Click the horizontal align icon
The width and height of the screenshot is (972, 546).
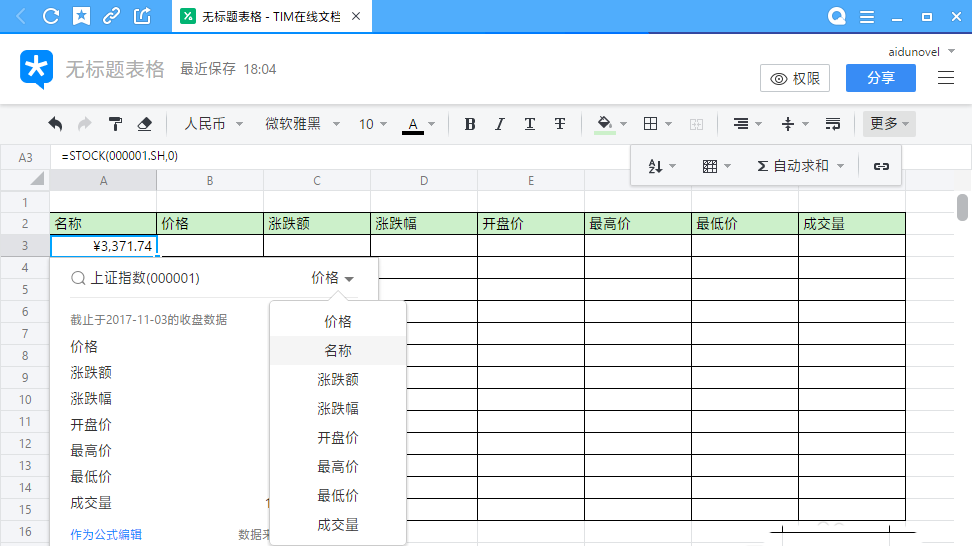(741, 124)
